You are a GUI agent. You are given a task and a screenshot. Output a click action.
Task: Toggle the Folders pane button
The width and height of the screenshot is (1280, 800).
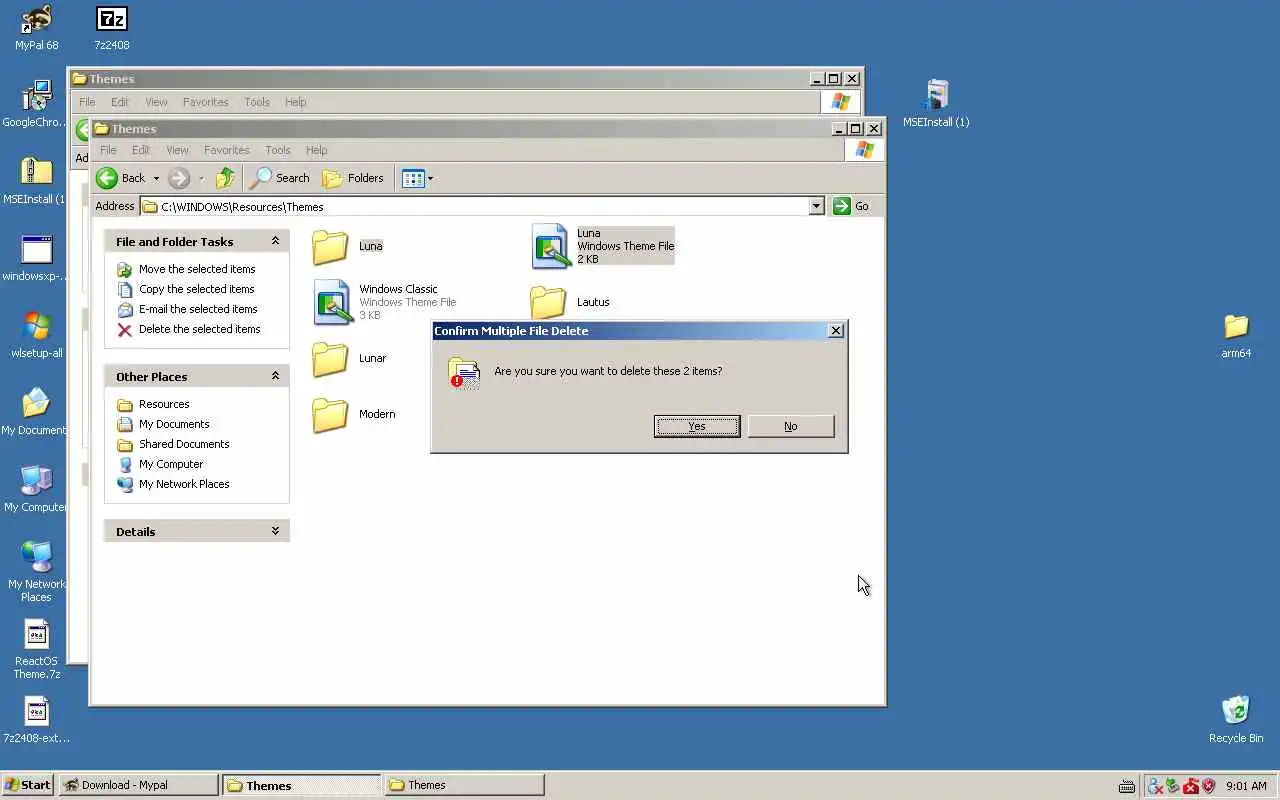tap(353, 178)
